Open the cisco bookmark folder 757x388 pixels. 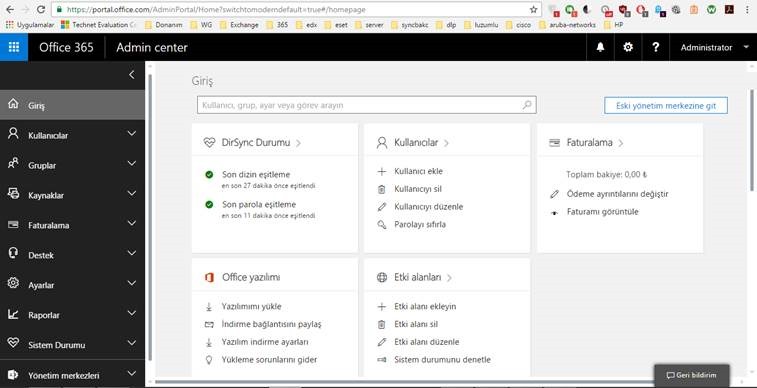(519, 25)
